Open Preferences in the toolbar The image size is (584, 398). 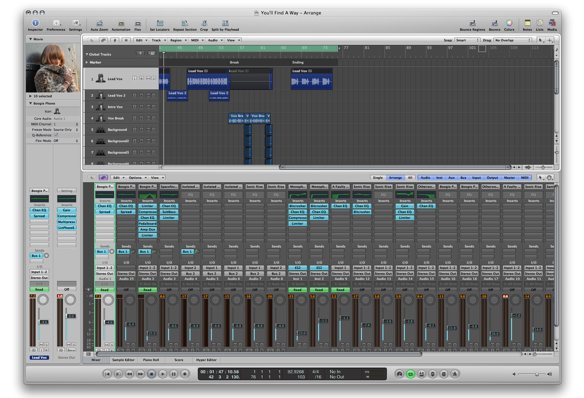[x=56, y=25]
